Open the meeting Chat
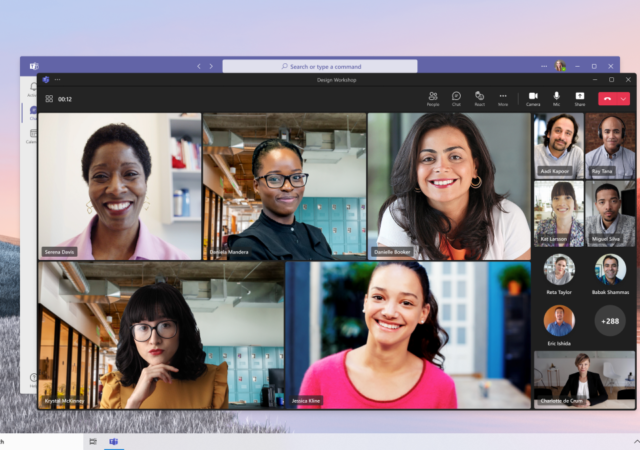 [456, 99]
